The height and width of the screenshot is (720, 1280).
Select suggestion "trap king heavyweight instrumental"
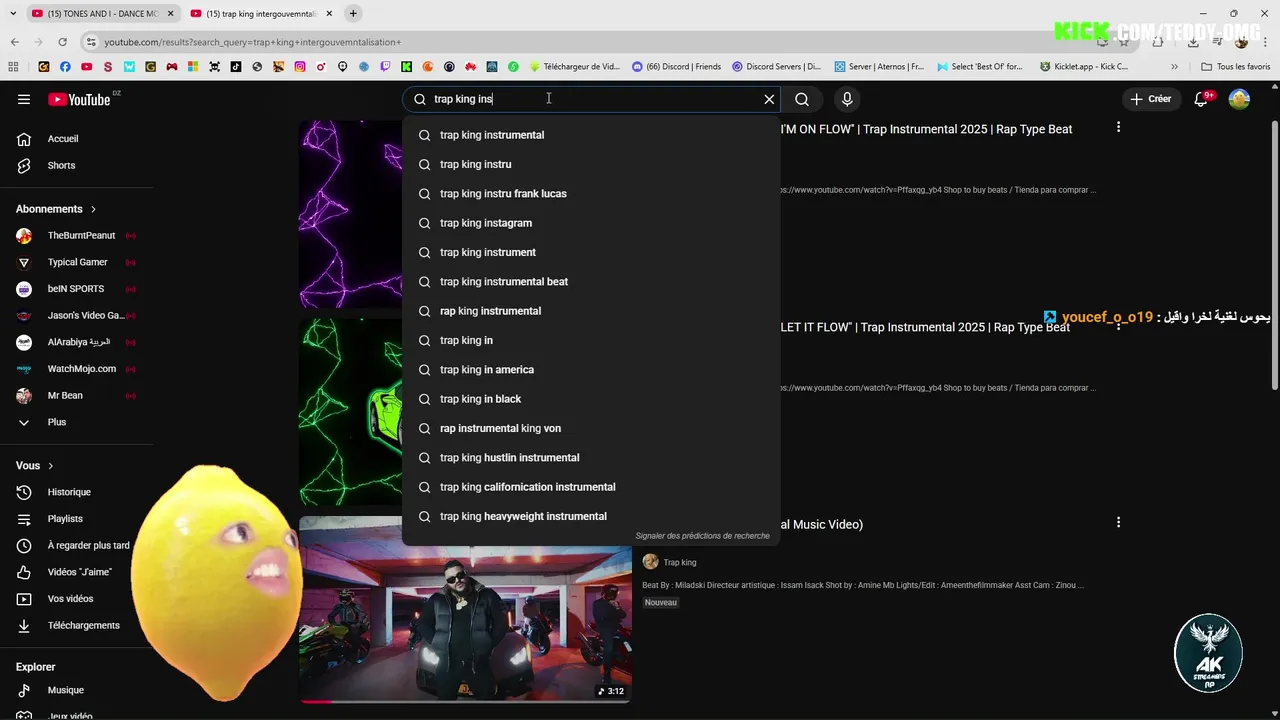[x=591, y=516]
